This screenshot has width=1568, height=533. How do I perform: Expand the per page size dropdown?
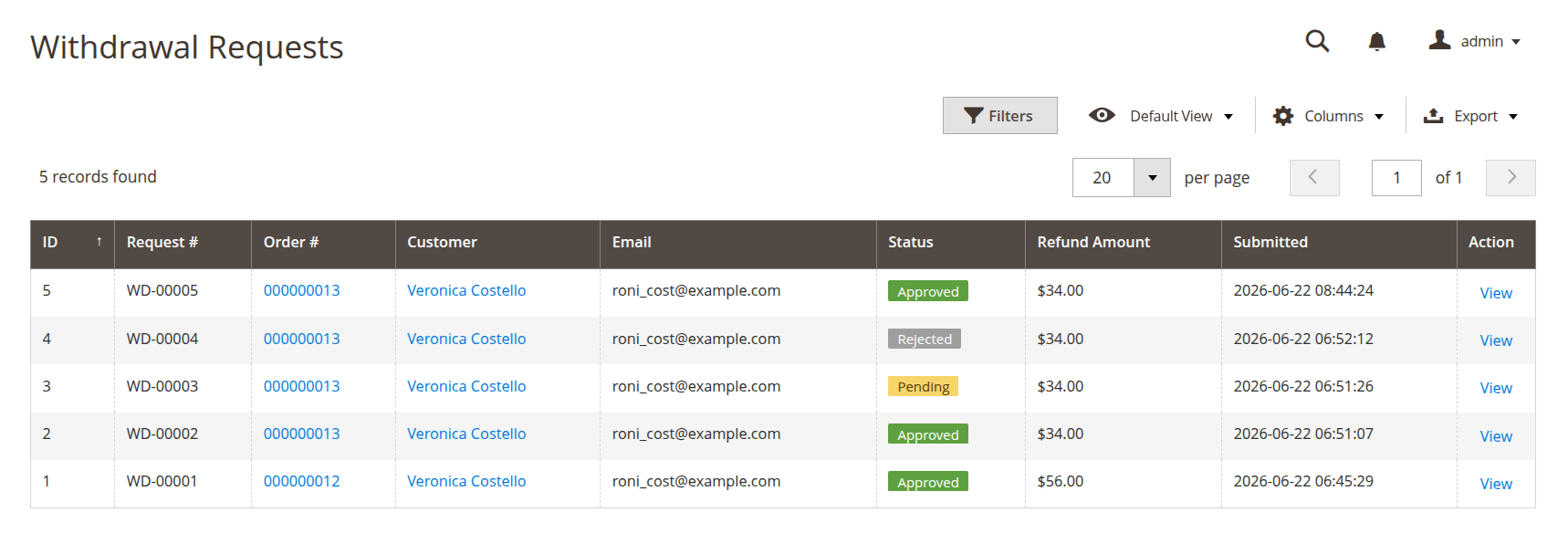[x=1152, y=178]
